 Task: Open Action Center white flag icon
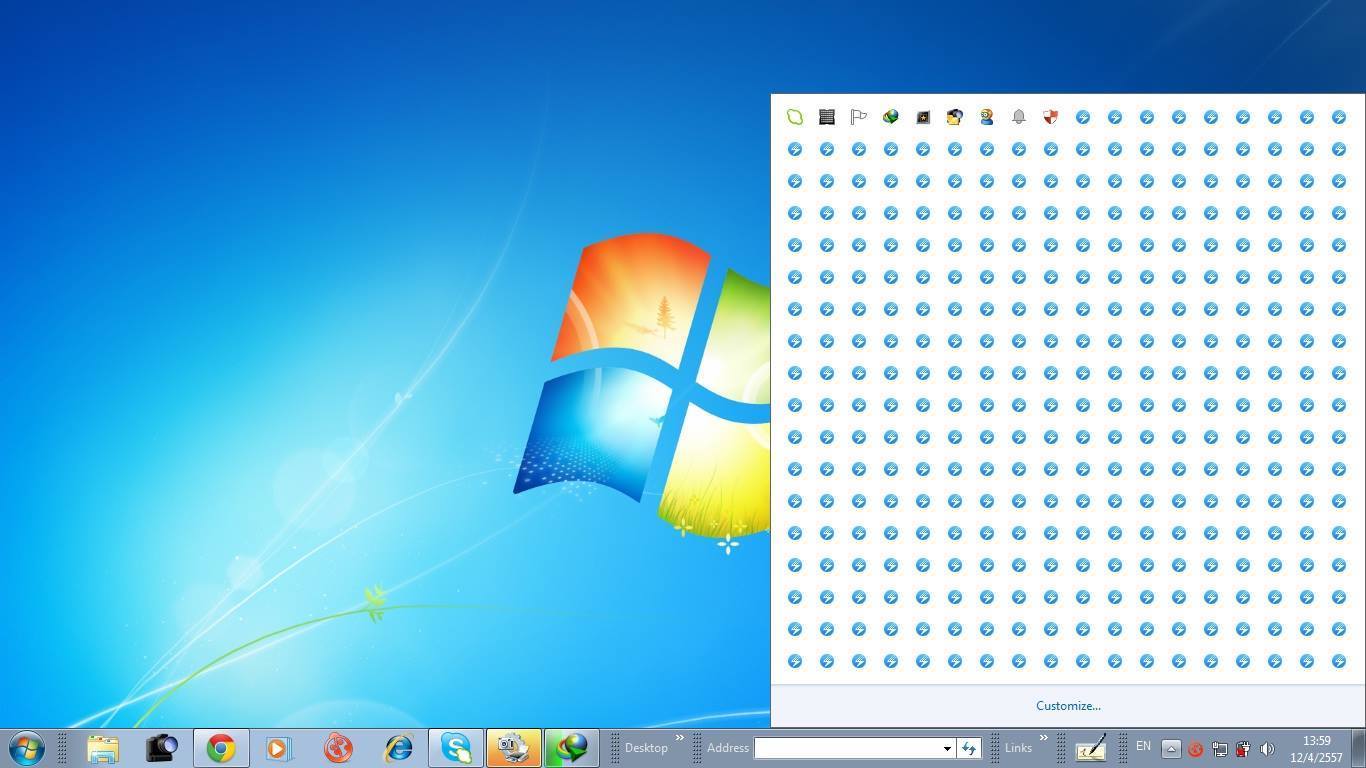click(x=859, y=117)
